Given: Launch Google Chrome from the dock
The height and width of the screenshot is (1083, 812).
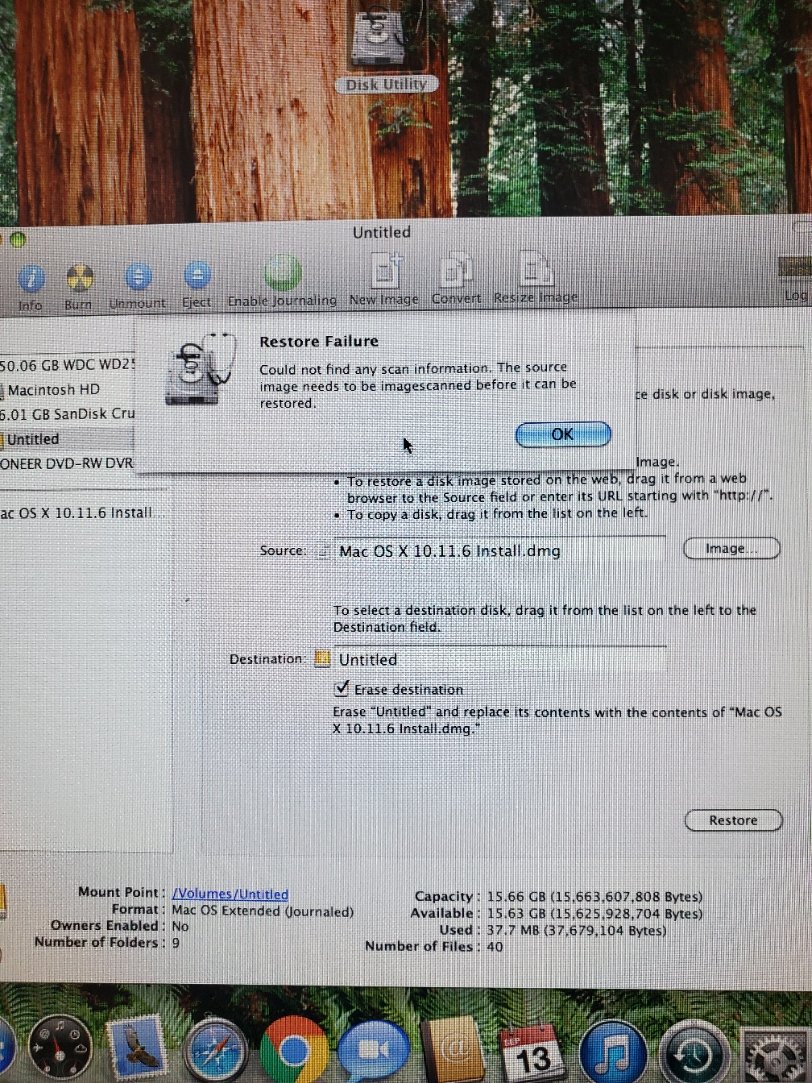Looking at the screenshot, I should [293, 1050].
